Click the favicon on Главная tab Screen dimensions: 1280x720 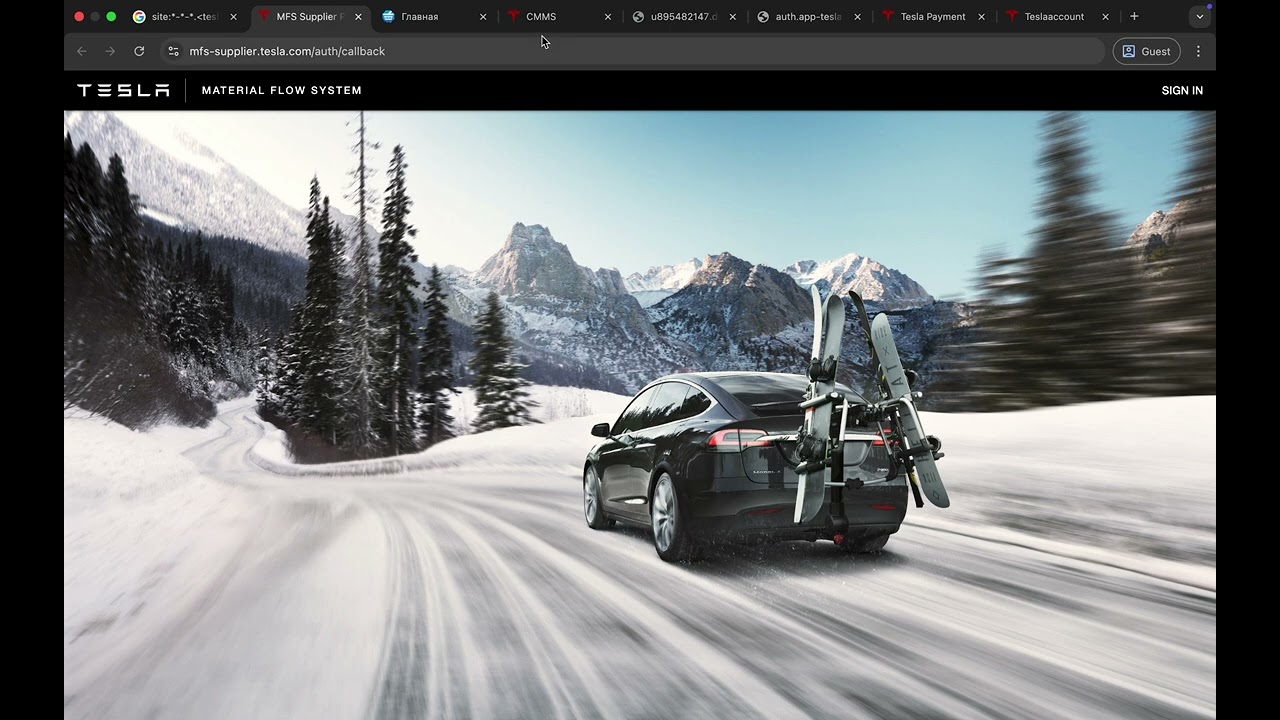388,17
